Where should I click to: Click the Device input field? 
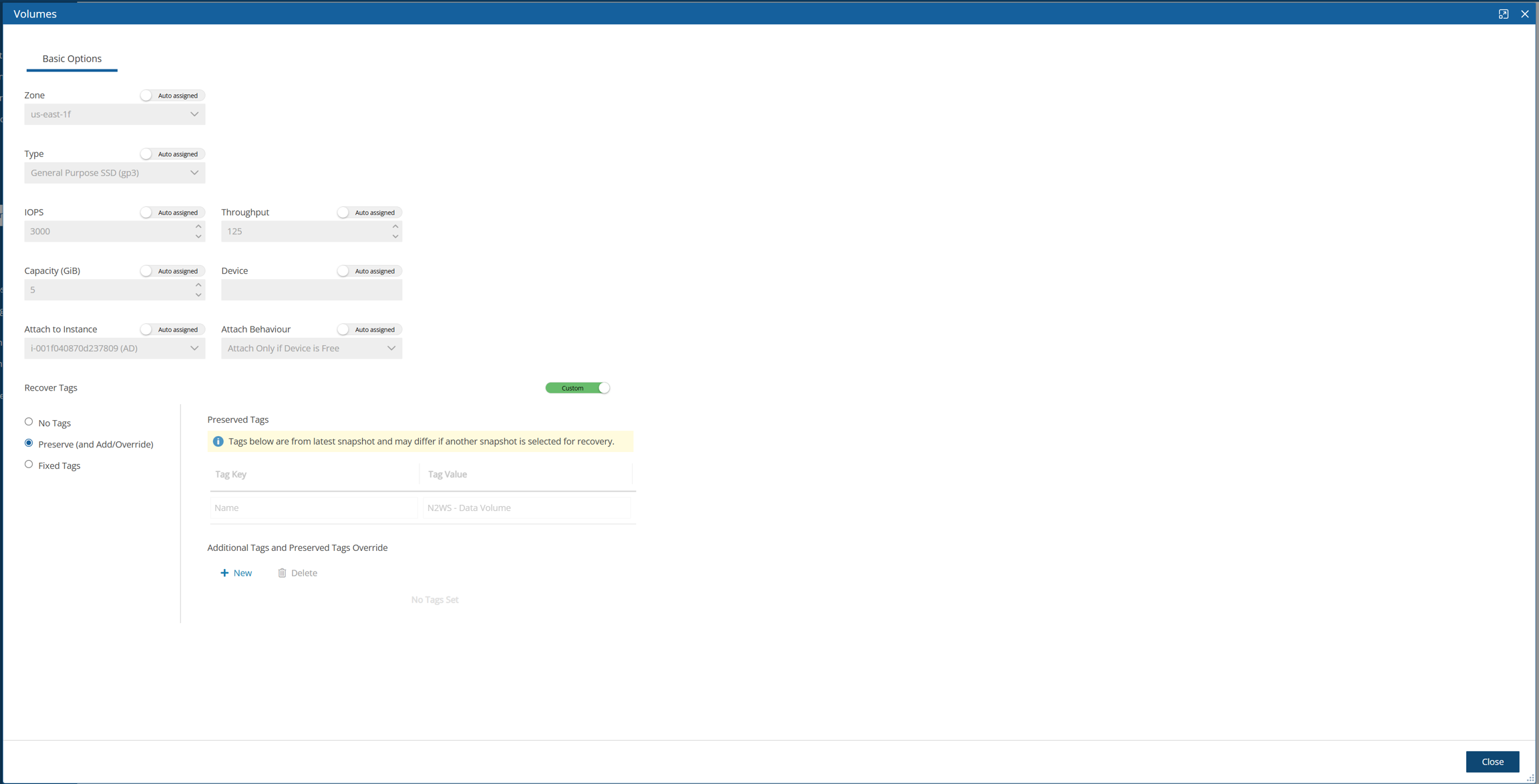tap(311, 290)
